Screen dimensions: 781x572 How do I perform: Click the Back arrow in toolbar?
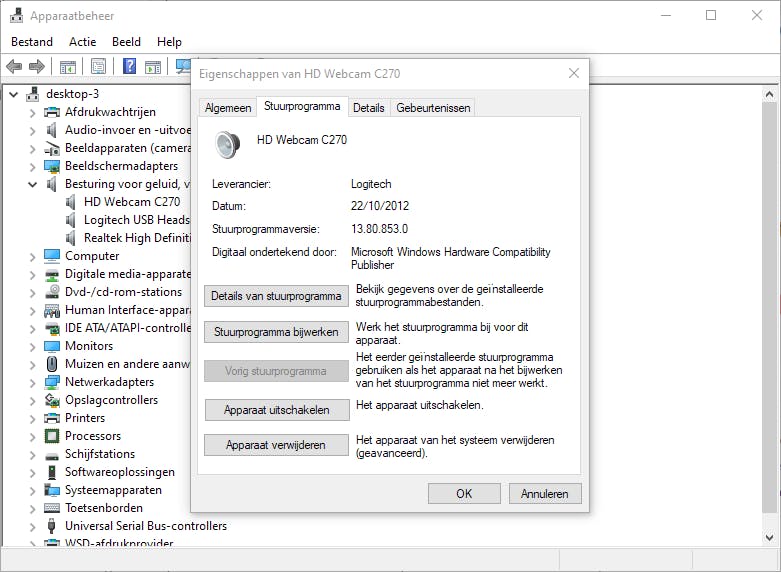[14, 66]
